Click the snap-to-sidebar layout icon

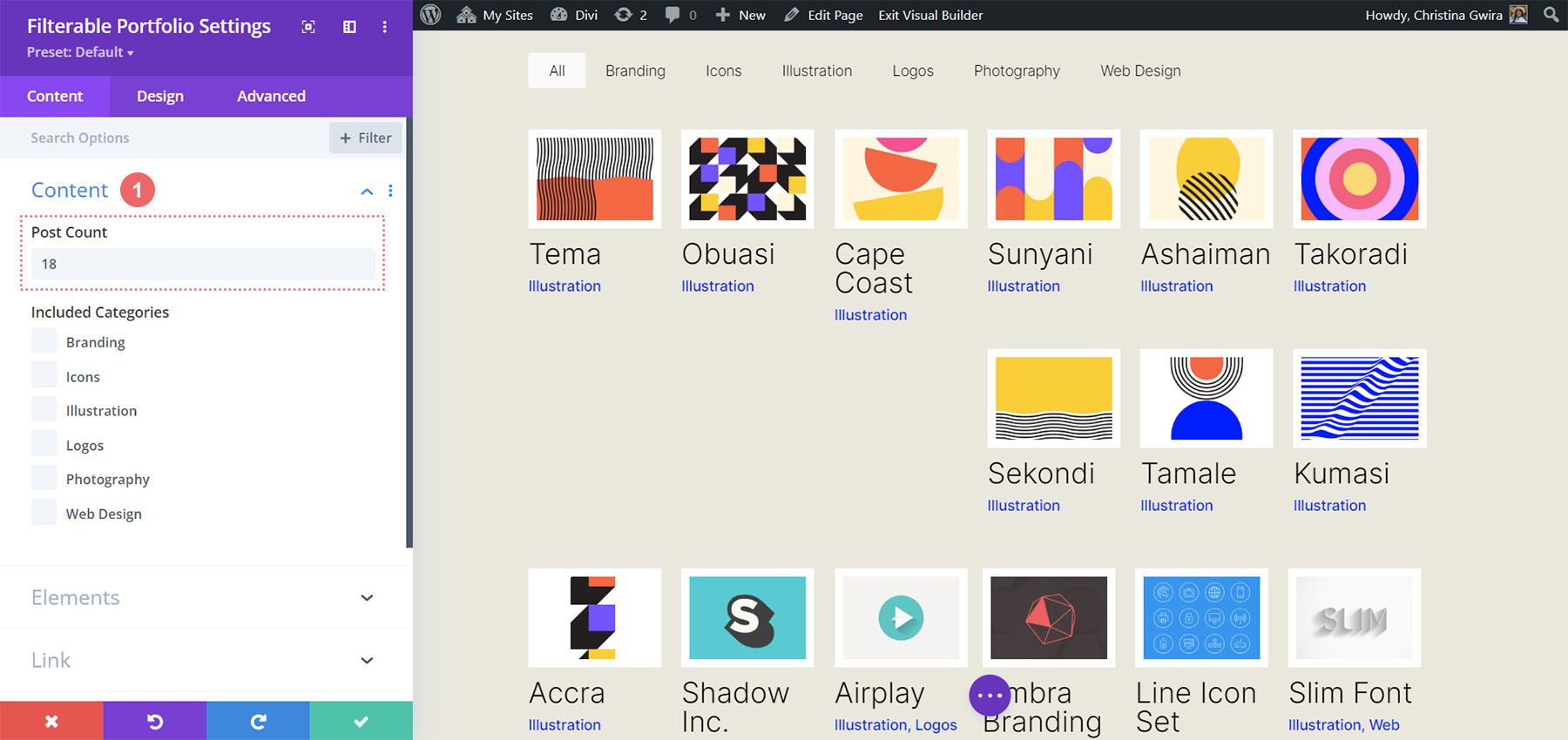click(349, 27)
